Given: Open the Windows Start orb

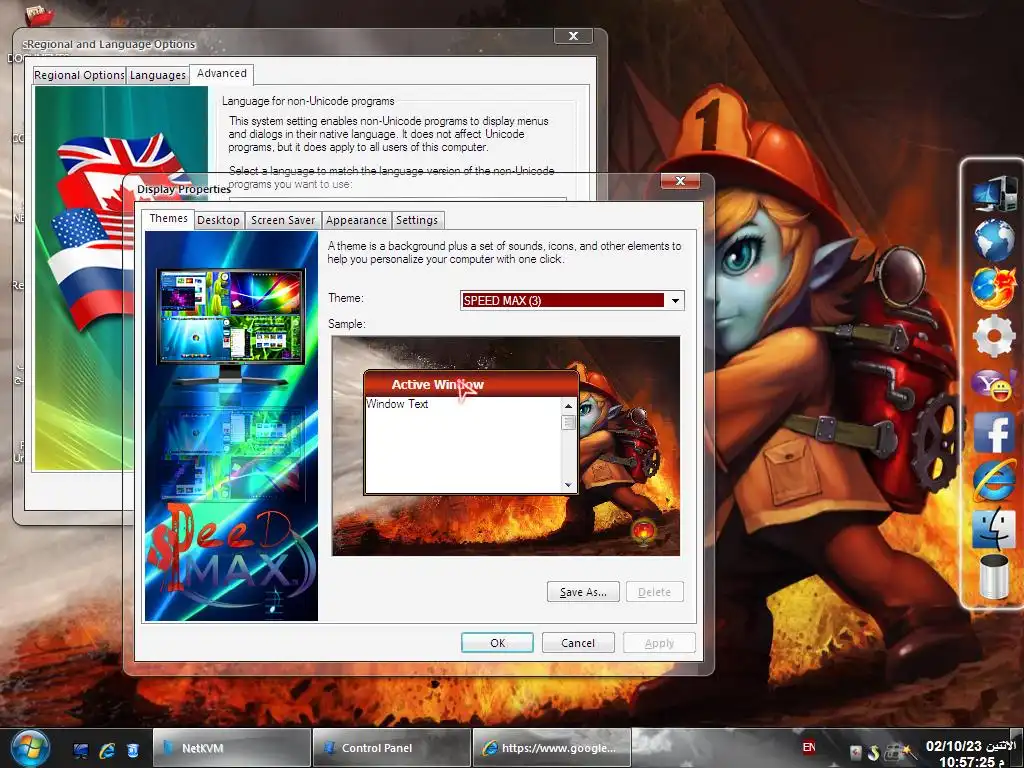Looking at the screenshot, I should (30, 748).
